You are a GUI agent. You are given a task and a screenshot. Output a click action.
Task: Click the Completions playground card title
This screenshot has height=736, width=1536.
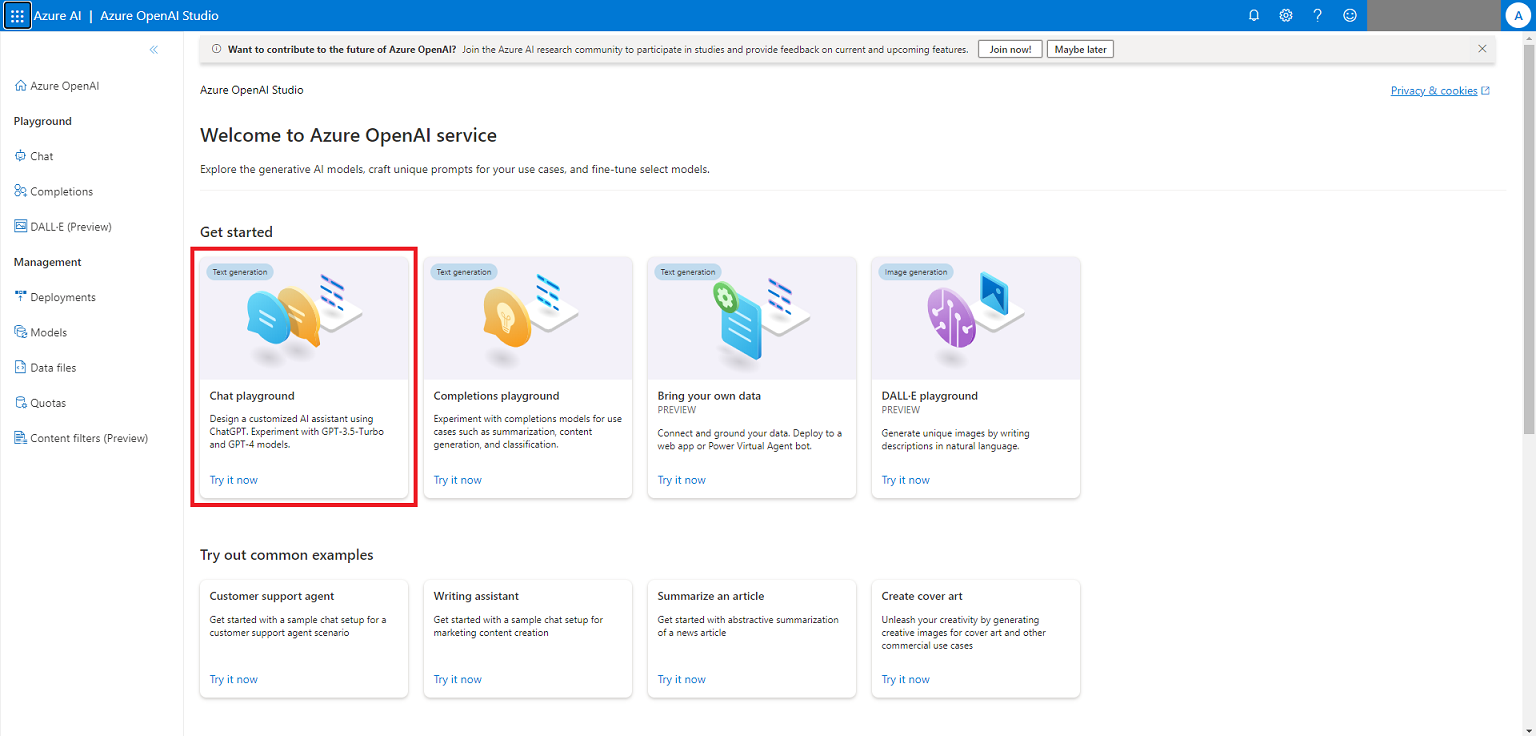coord(497,396)
